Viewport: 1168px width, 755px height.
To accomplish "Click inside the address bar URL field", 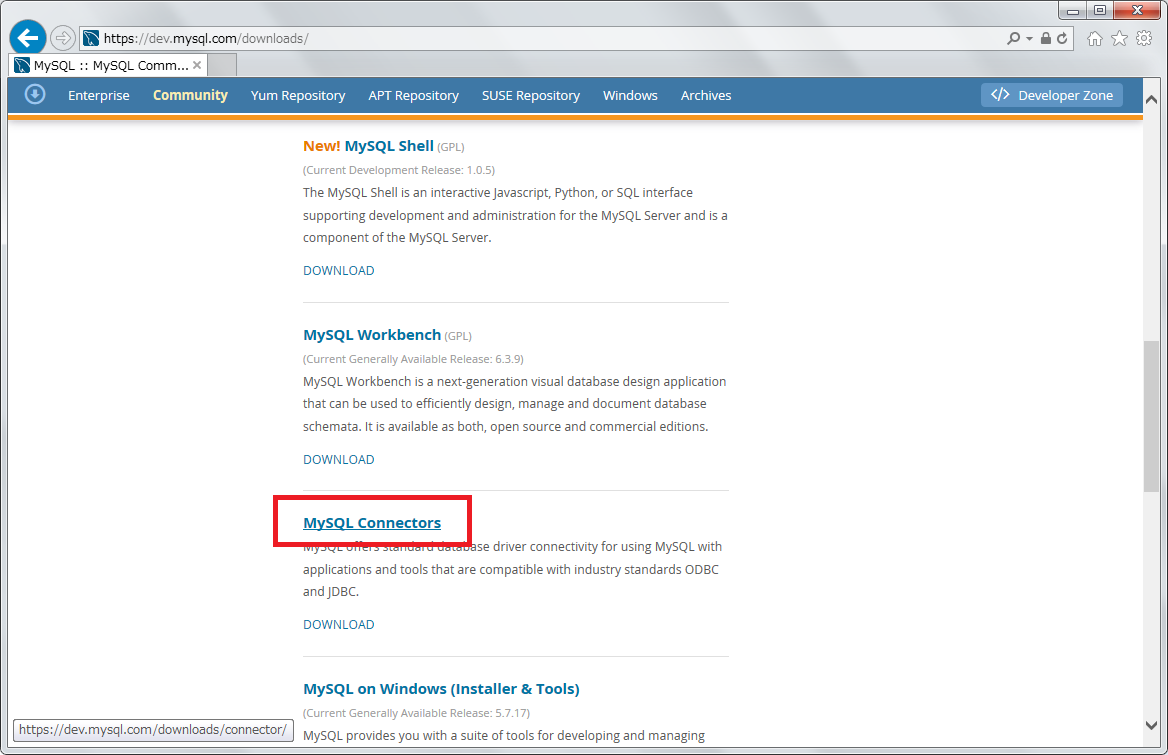I will 400,37.
